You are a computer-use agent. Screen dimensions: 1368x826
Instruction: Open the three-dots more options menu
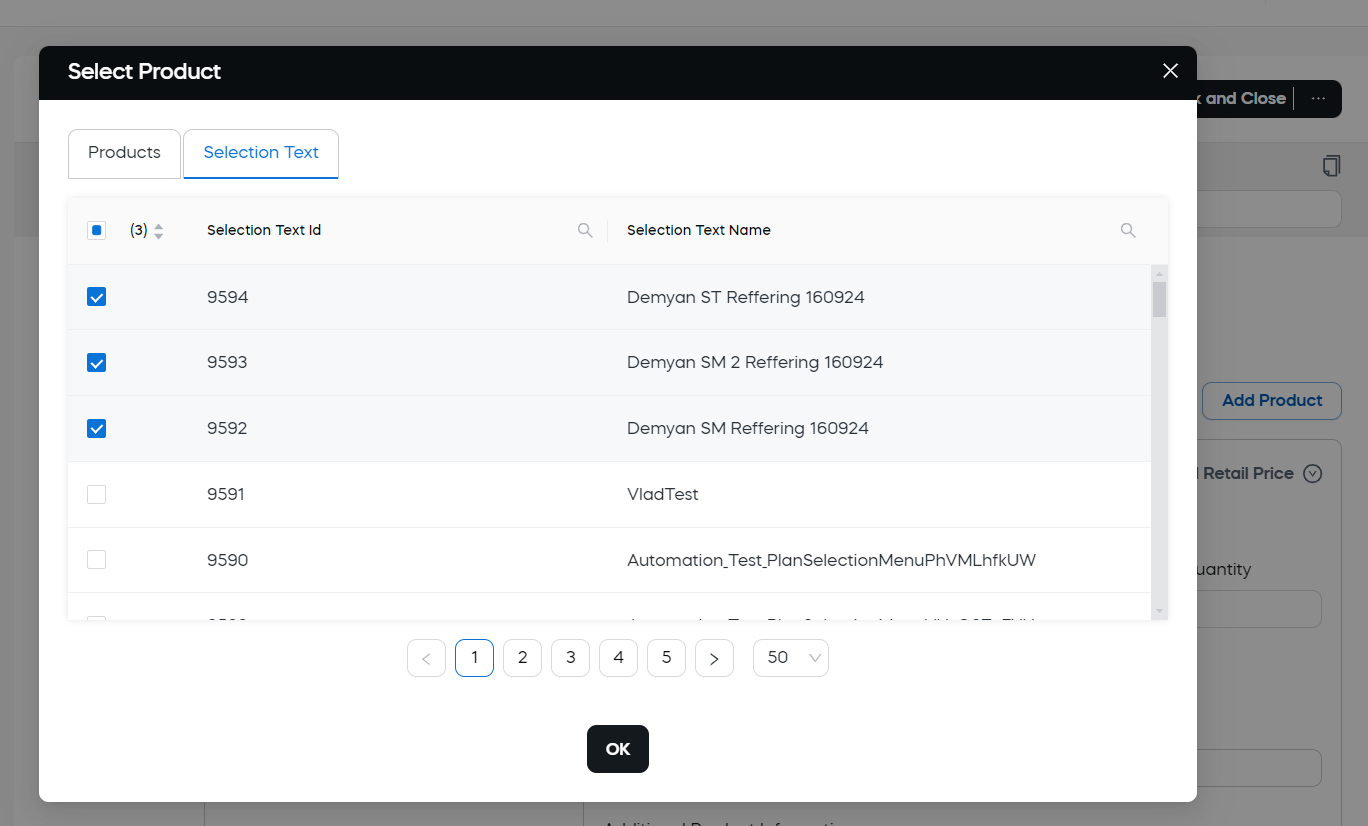(x=1318, y=99)
